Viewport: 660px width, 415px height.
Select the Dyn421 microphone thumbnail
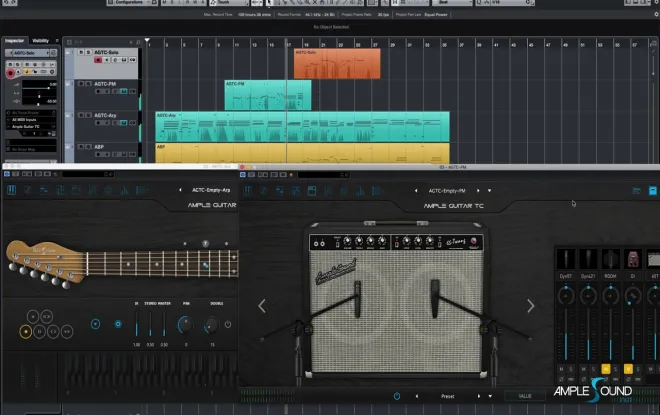coord(588,259)
